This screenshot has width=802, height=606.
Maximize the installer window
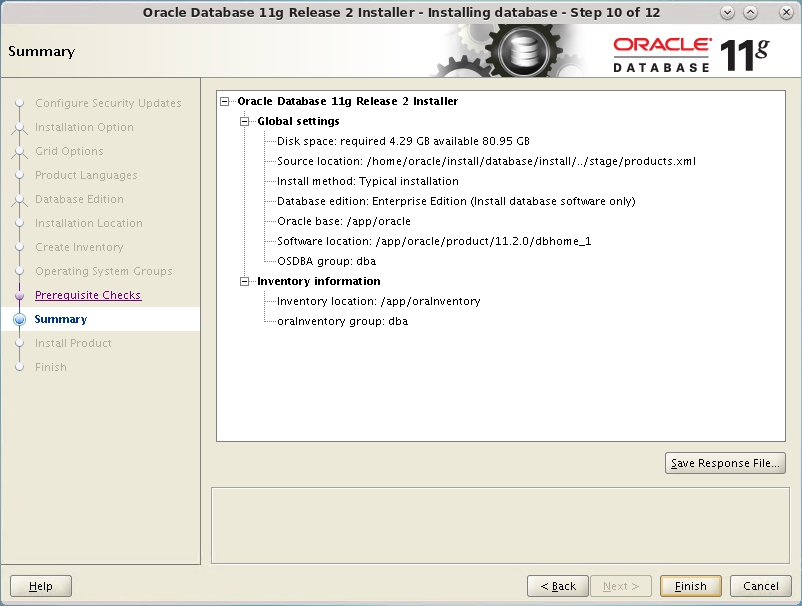(x=750, y=13)
